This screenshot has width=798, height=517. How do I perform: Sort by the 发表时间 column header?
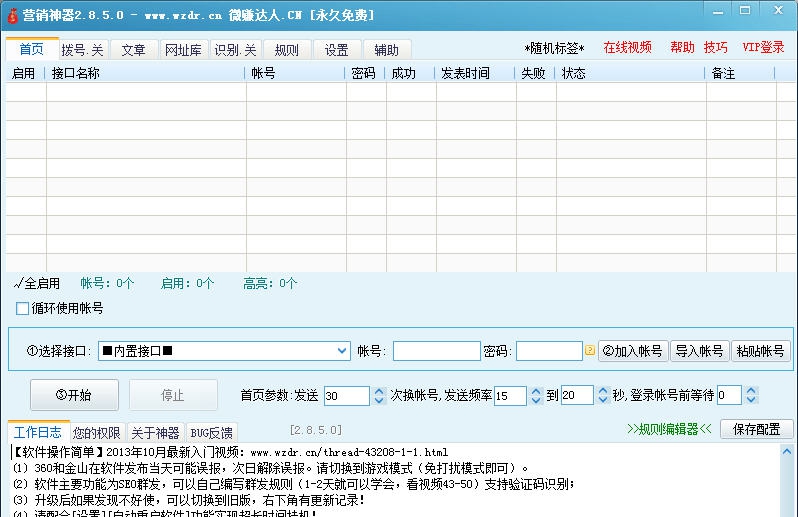coord(476,73)
